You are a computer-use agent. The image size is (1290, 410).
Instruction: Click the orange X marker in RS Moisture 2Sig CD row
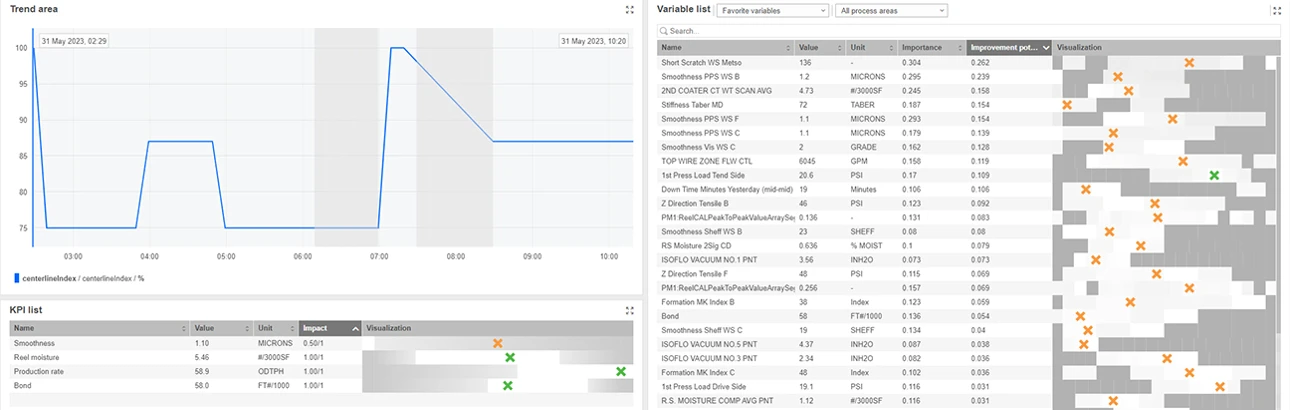coord(1140,245)
